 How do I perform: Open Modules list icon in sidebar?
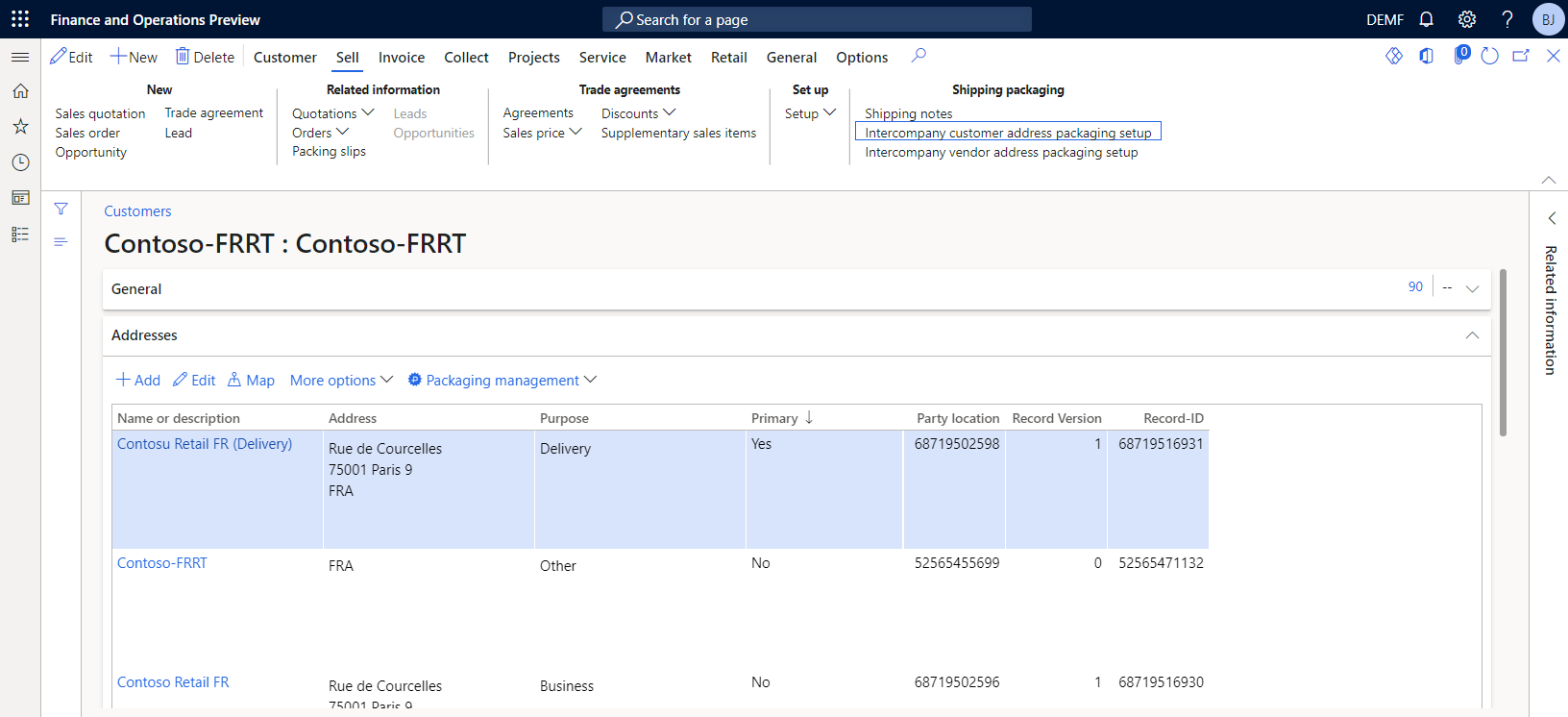pos(20,234)
